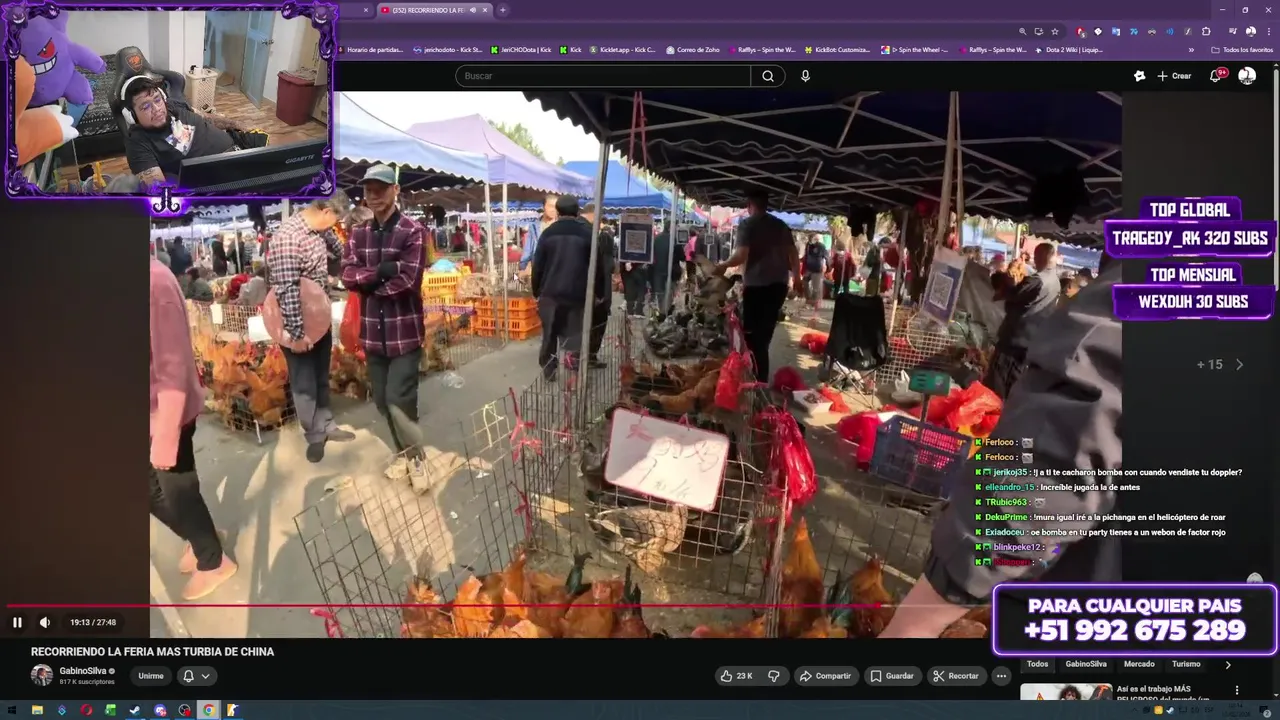The image size is (1280, 720).
Task: Click the sparkle icon left of Crear
Action: coord(1139,76)
